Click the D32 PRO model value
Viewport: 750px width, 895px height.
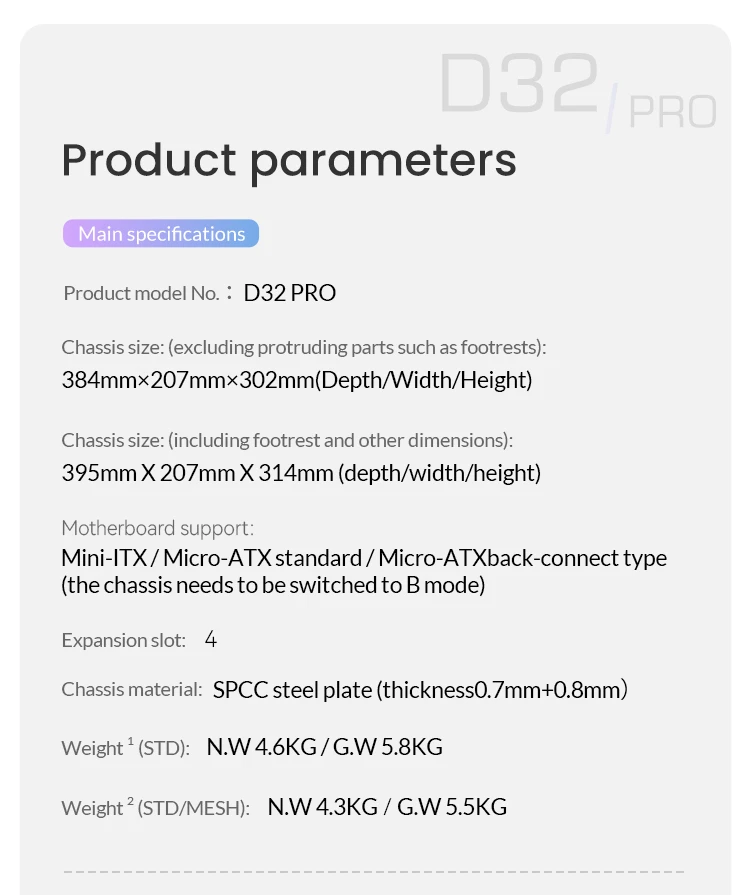pos(290,293)
